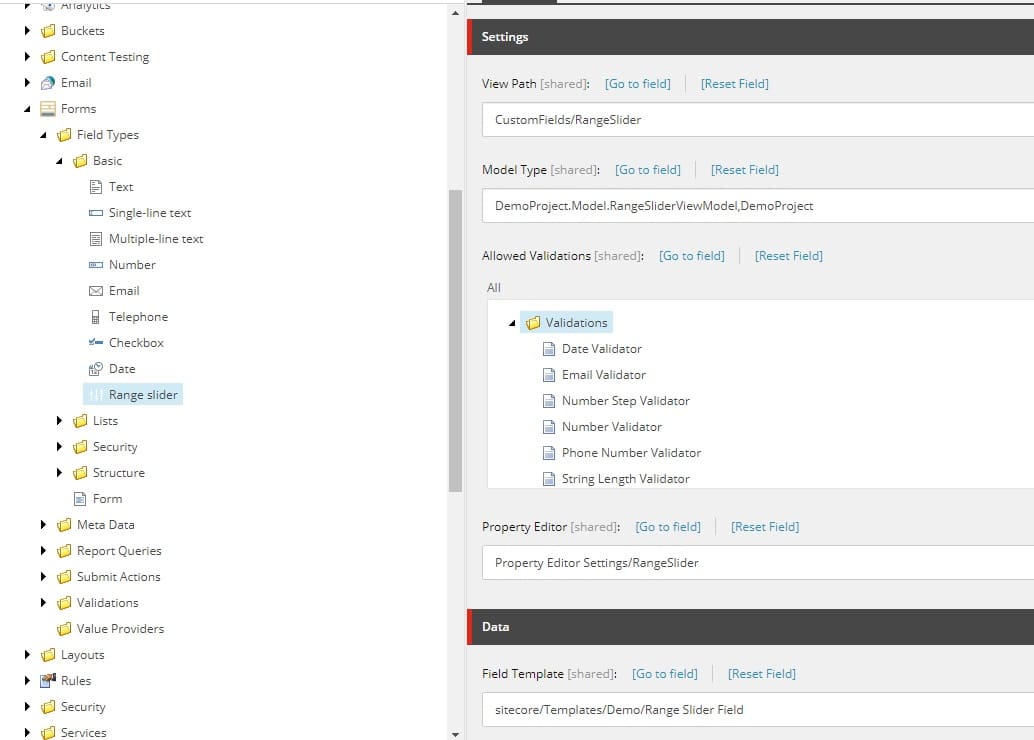This screenshot has height=740, width=1034.
Task: Select the Single-line text item
Action: pyautogui.click(x=149, y=213)
